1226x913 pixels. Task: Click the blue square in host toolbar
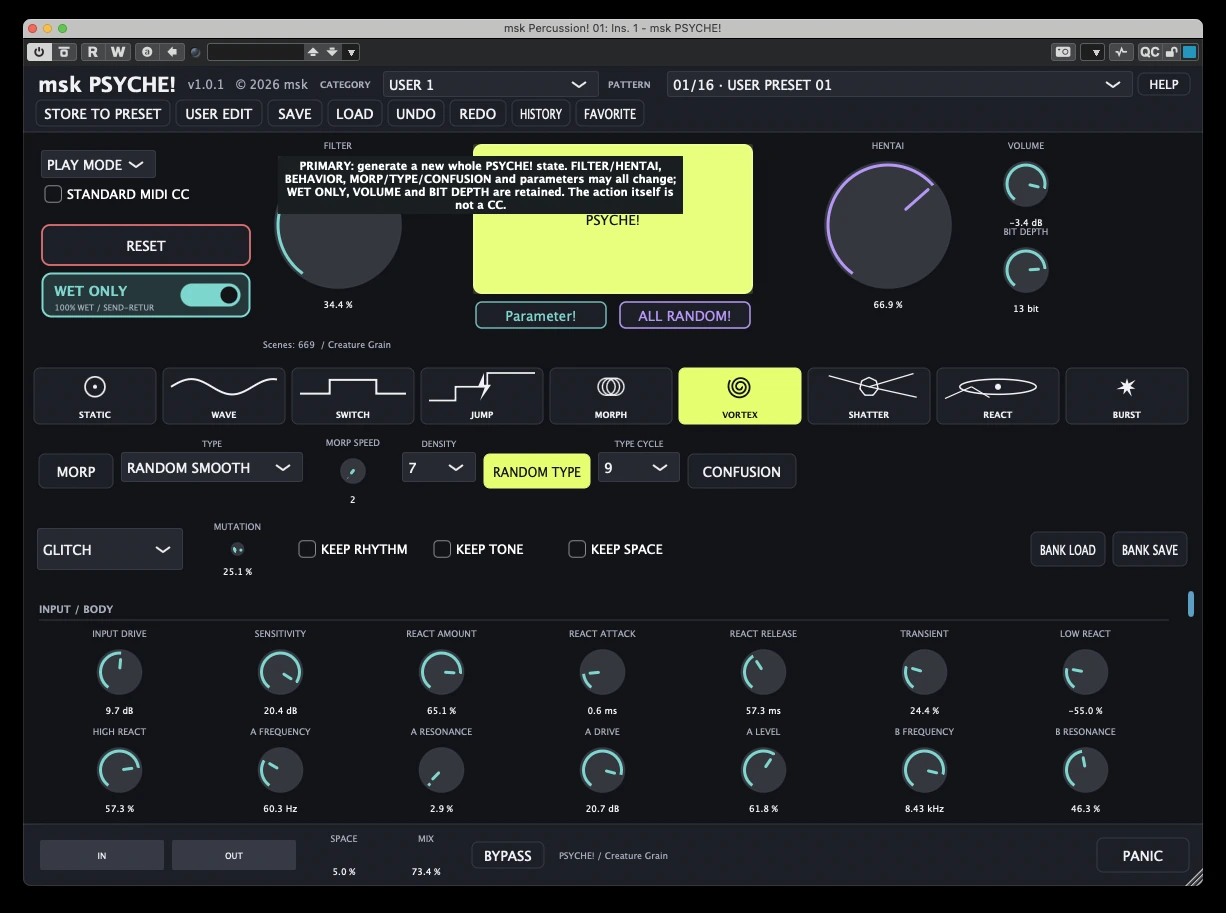pyautogui.click(x=1190, y=52)
